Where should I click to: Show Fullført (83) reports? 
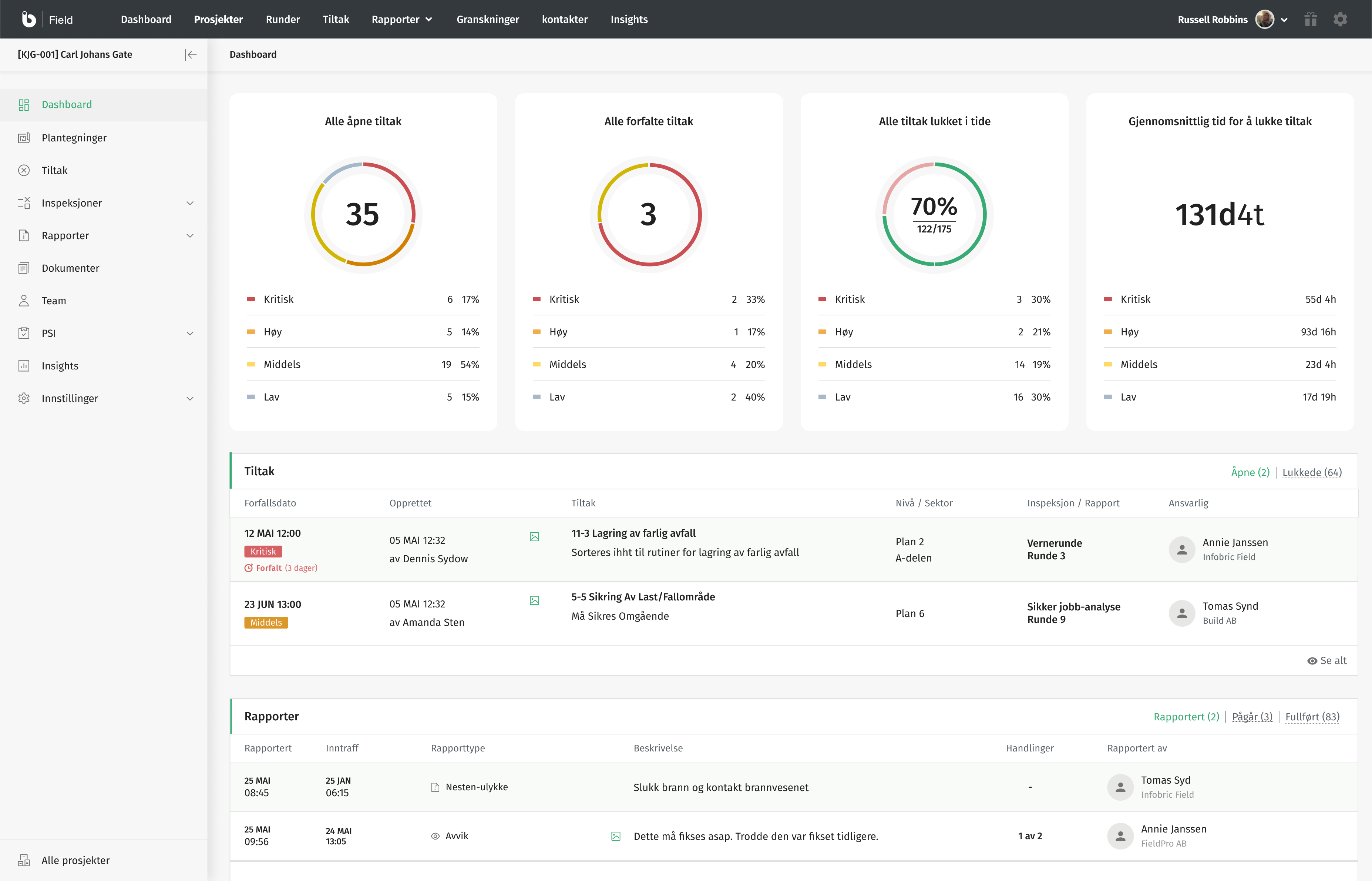[1312, 717]
